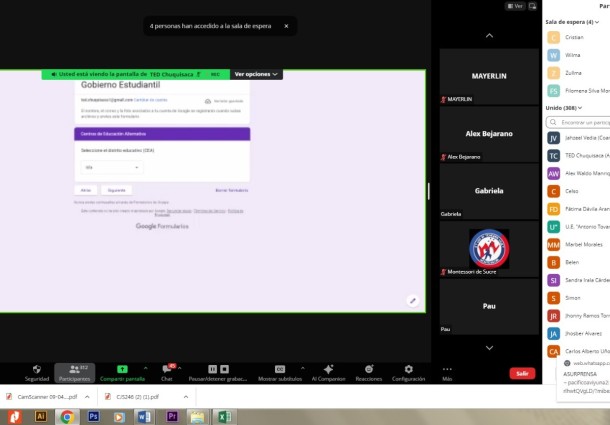Open the AI Companion icon
Screen dimensions: 610x425
[x=328, y=370]
